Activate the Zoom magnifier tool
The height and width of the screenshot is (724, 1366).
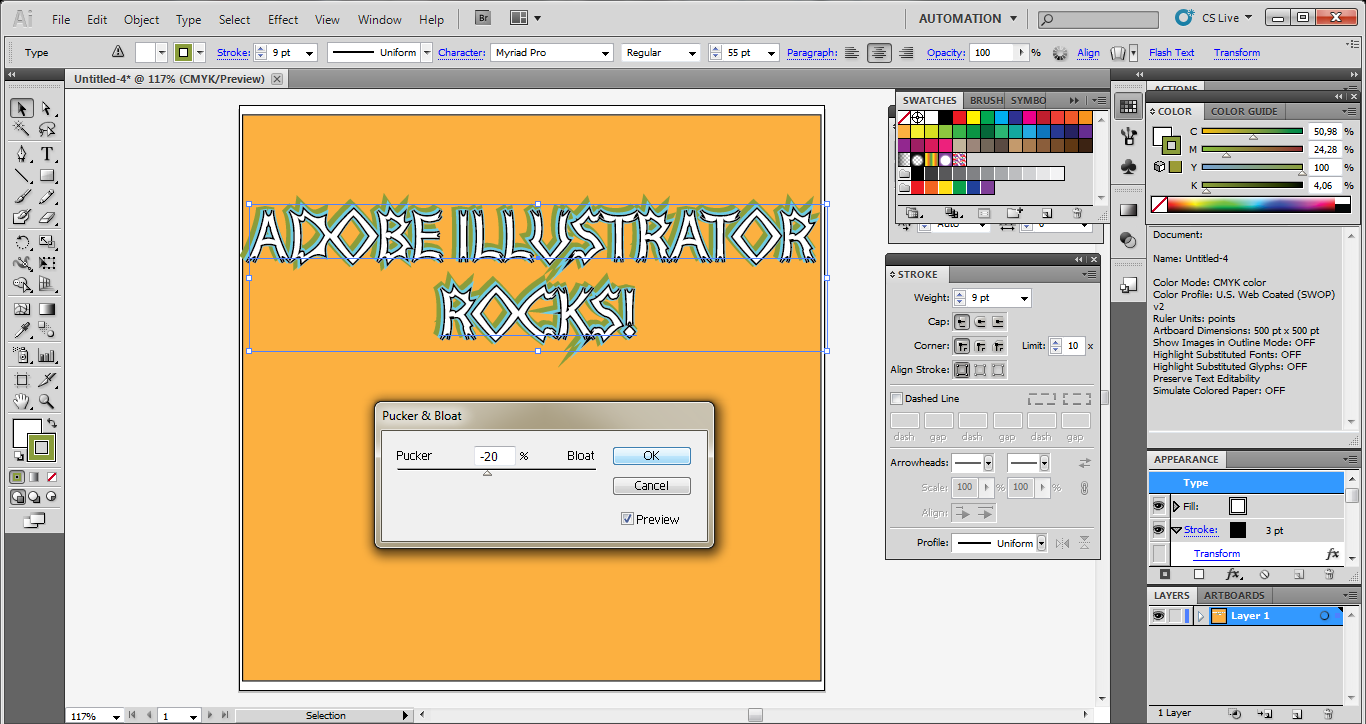[46, 401]
